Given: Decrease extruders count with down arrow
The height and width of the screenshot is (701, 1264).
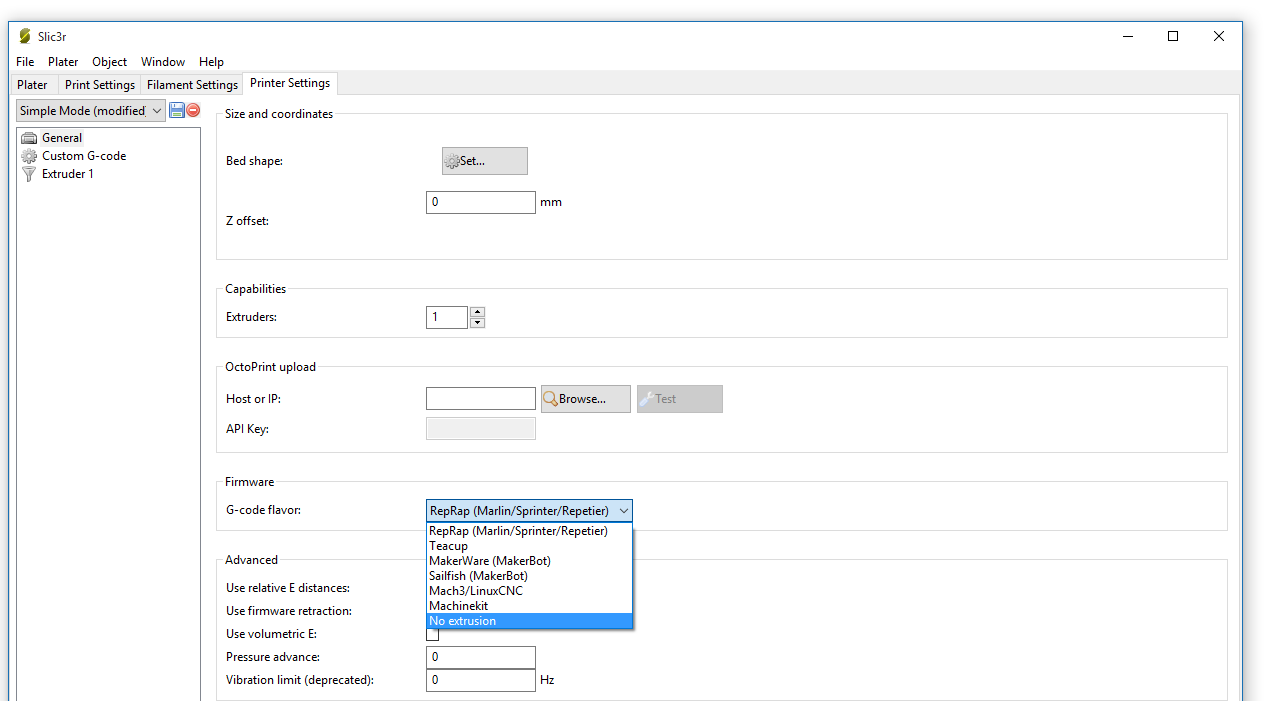Looking at the screenshot, I should 477,322.
